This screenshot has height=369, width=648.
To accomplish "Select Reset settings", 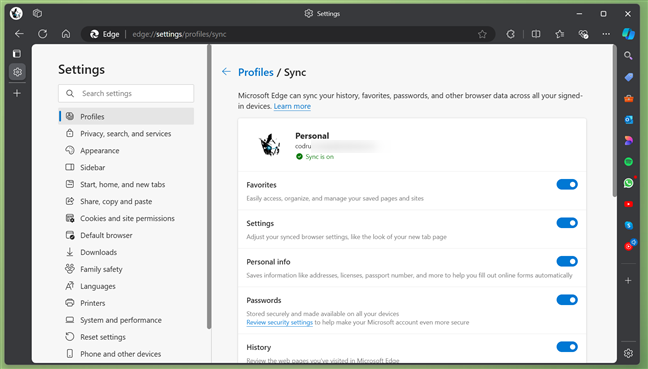I will [126, 337].
